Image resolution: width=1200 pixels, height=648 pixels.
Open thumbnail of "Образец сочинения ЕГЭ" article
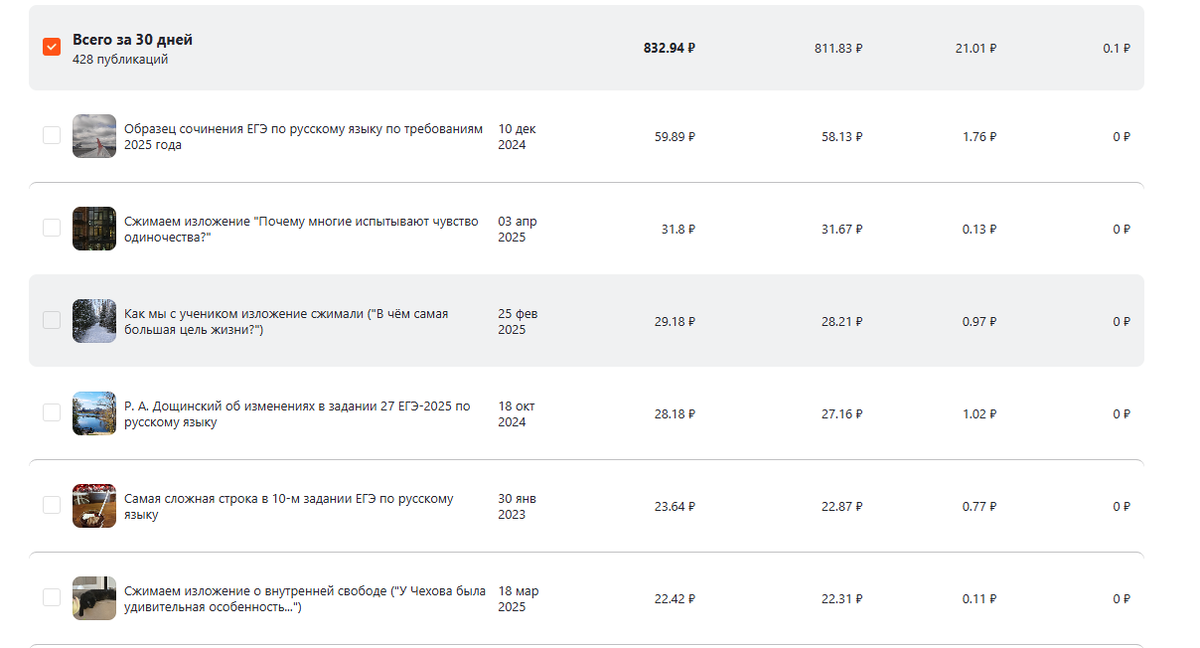click(x=94, y=136)
